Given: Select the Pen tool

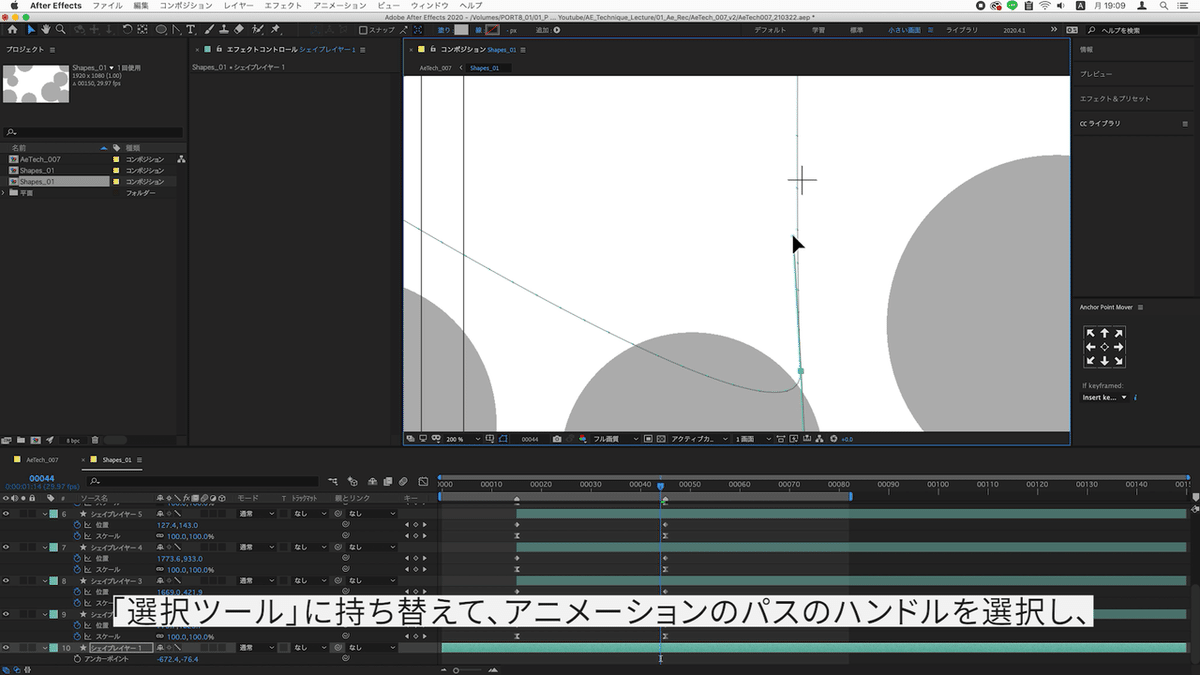Looking at the screenshot, I should pyautogui.click(x=176, y=30).
